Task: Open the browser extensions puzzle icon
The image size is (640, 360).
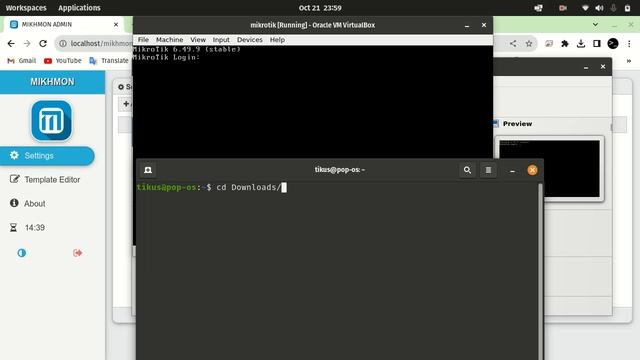Action: tap(565, 43)
